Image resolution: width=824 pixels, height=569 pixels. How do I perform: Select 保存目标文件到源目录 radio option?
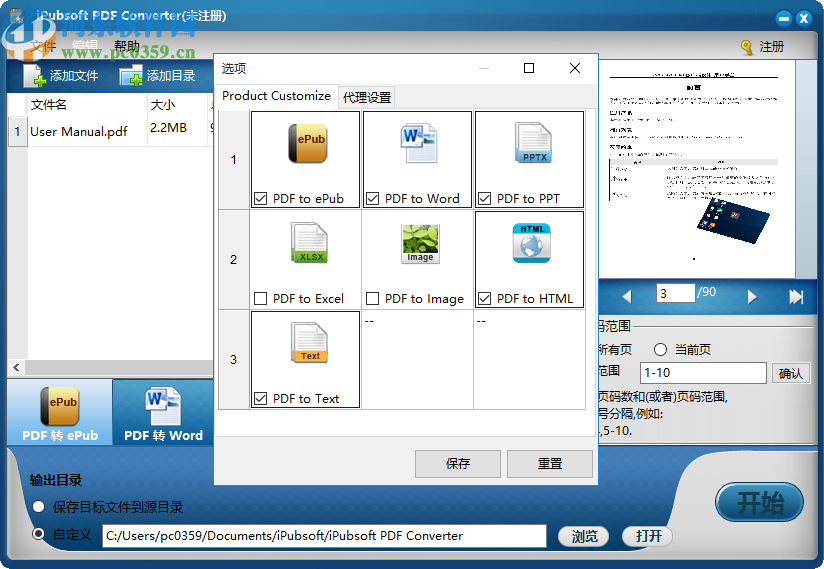38,507
